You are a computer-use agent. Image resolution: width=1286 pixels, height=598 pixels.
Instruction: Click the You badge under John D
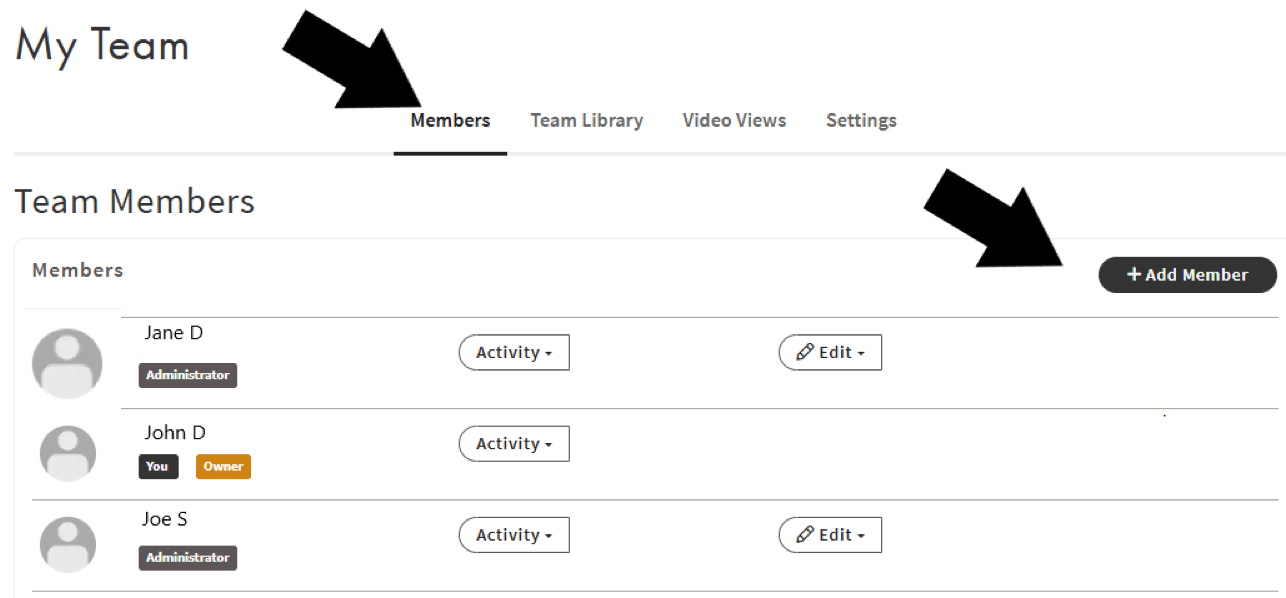(x=158, y=466)
